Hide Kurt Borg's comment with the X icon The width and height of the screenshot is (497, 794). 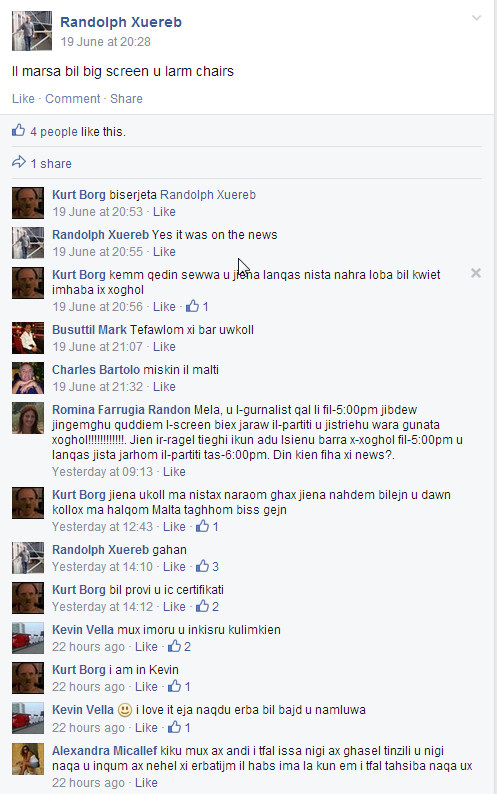click(x=476, y=273)
